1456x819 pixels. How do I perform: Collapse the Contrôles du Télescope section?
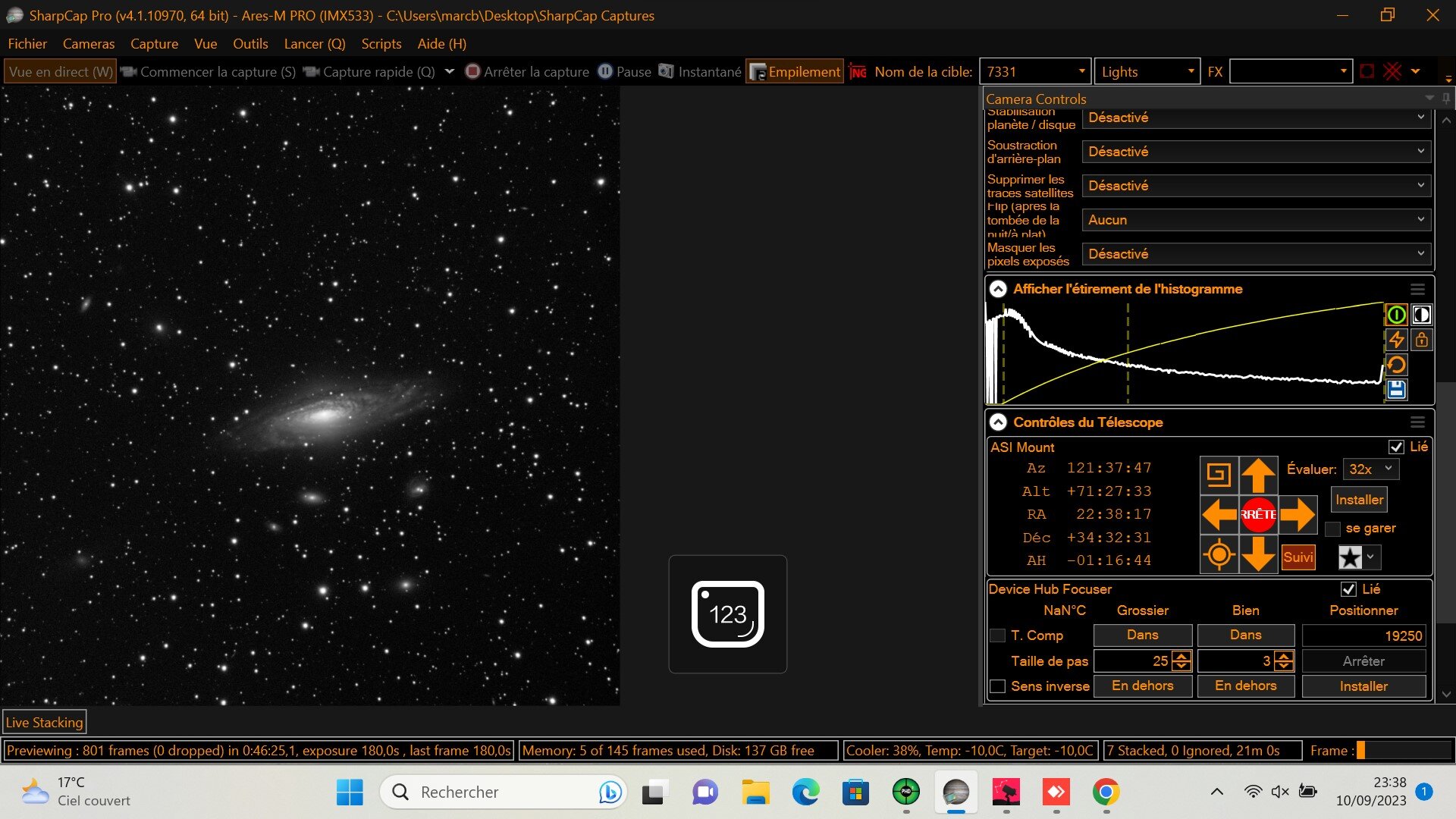(998, 422)
